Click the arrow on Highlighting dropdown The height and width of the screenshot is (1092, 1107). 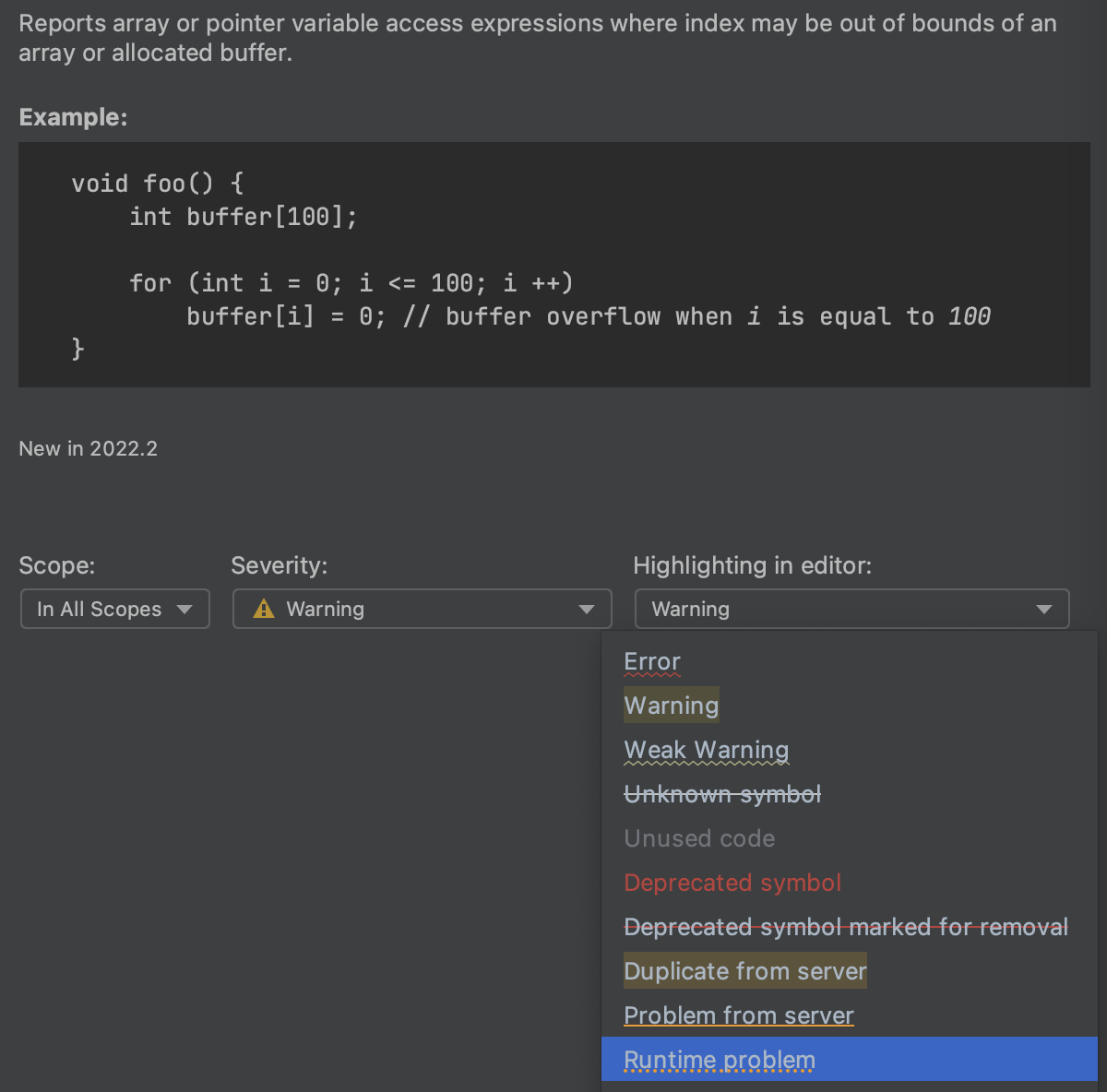[1043, 610]
